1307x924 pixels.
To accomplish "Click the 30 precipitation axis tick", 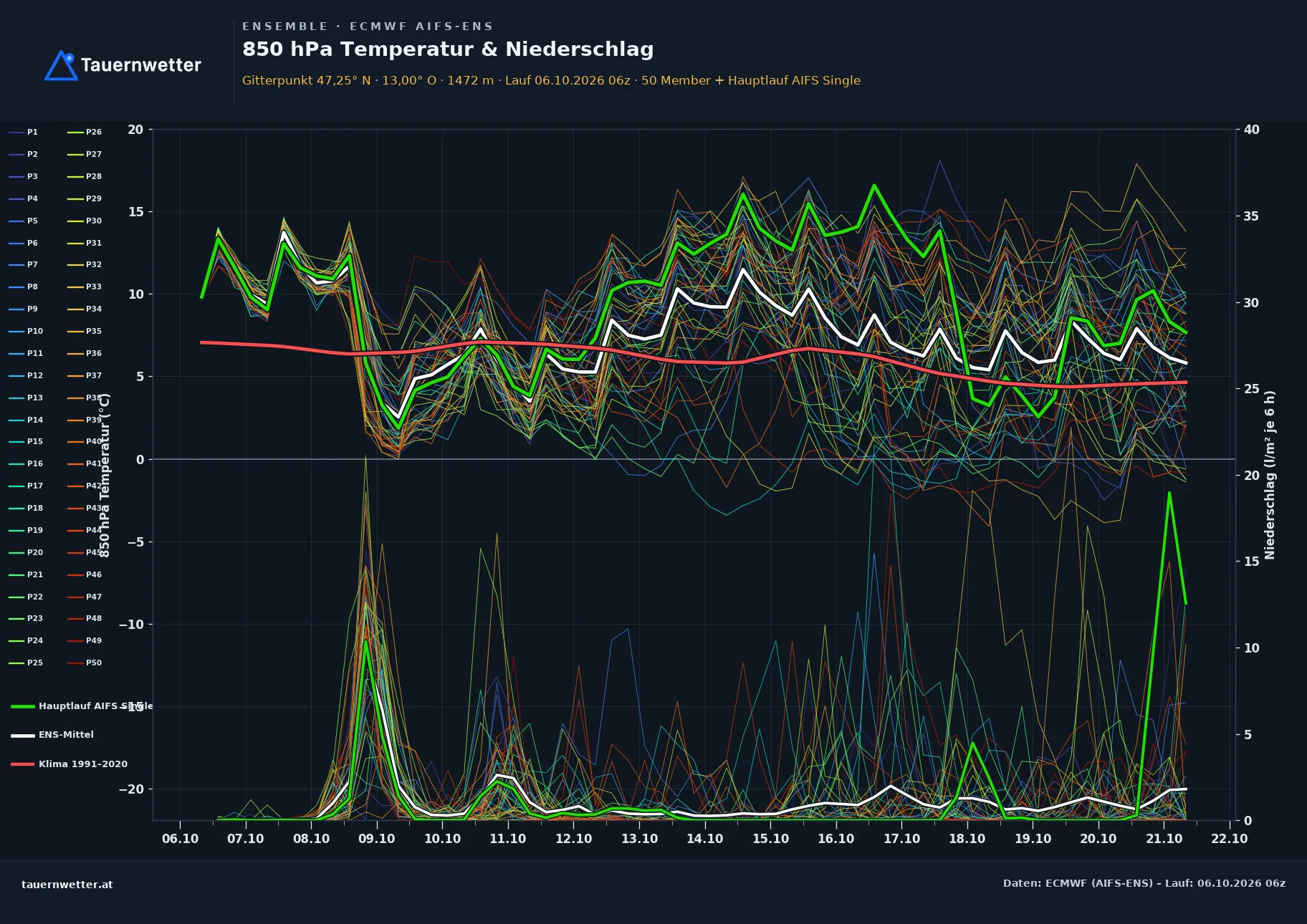I will (1252, 303).
